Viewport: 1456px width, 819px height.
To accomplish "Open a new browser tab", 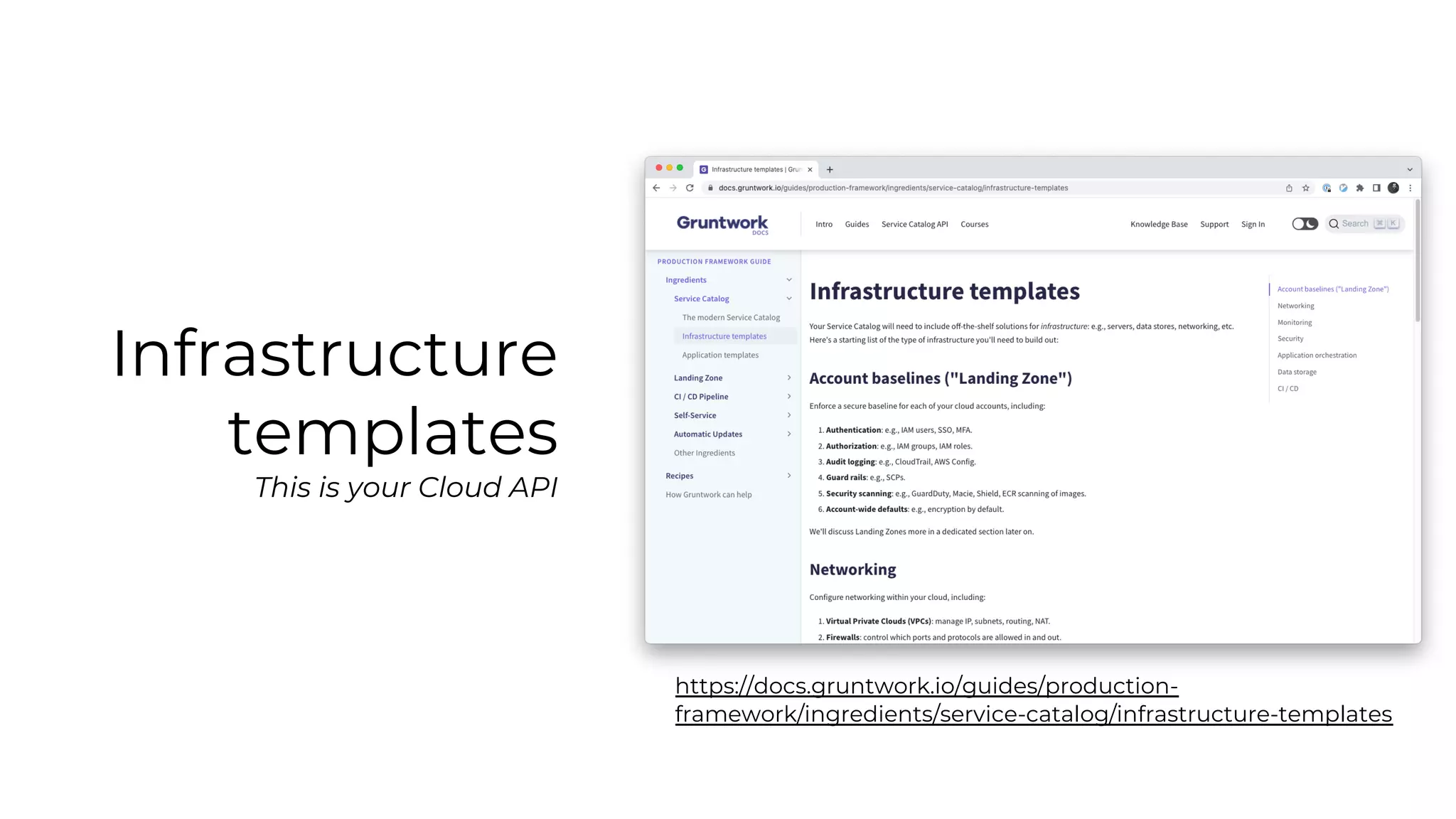I will [x=830, y=169].
